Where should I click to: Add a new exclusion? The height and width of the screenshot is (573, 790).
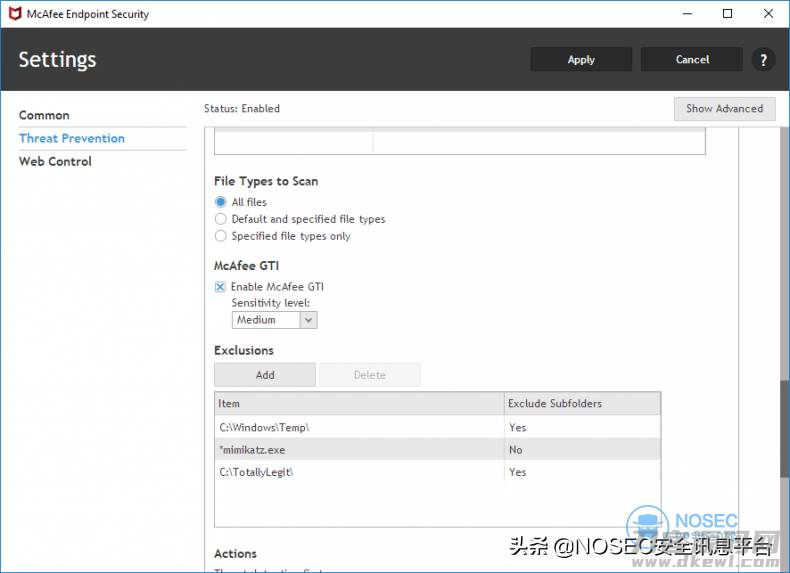[265, 375]
